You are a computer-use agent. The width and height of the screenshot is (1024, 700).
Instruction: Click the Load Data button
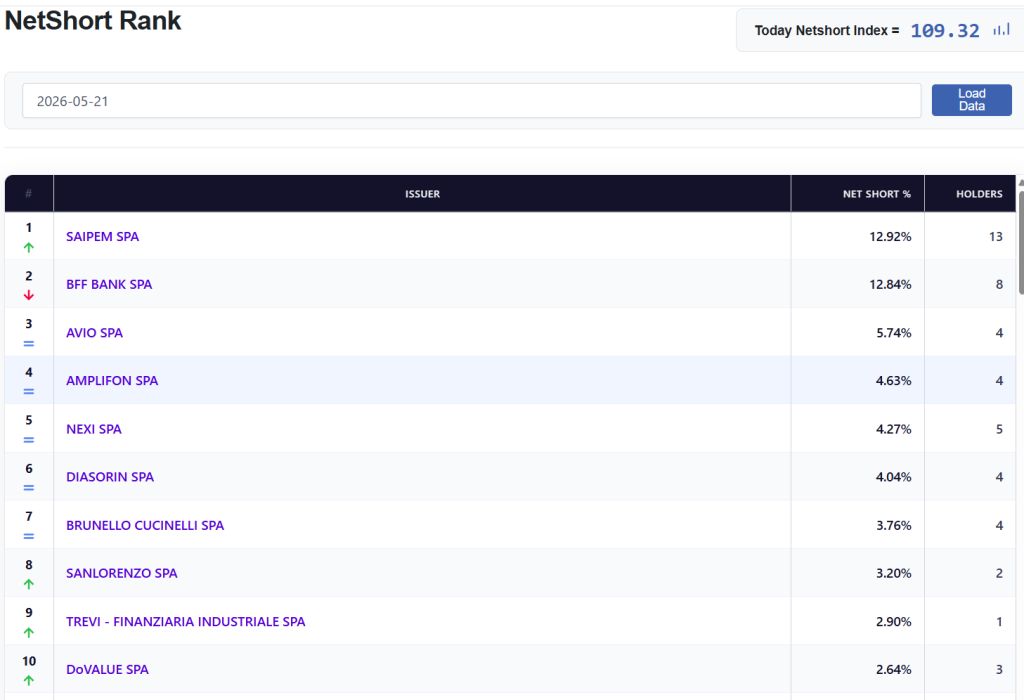coord(971,100)
